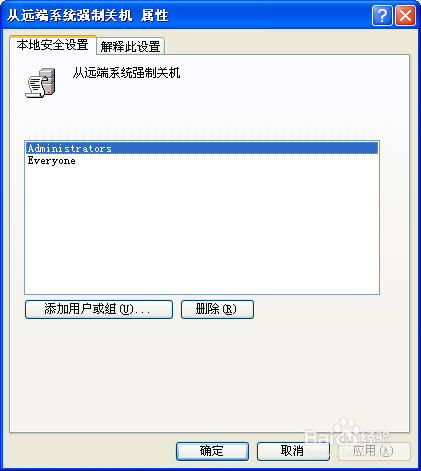Switch to the 本地安全设置 tab
This screenshot has height=471, width=421.
tap(53, 45)
